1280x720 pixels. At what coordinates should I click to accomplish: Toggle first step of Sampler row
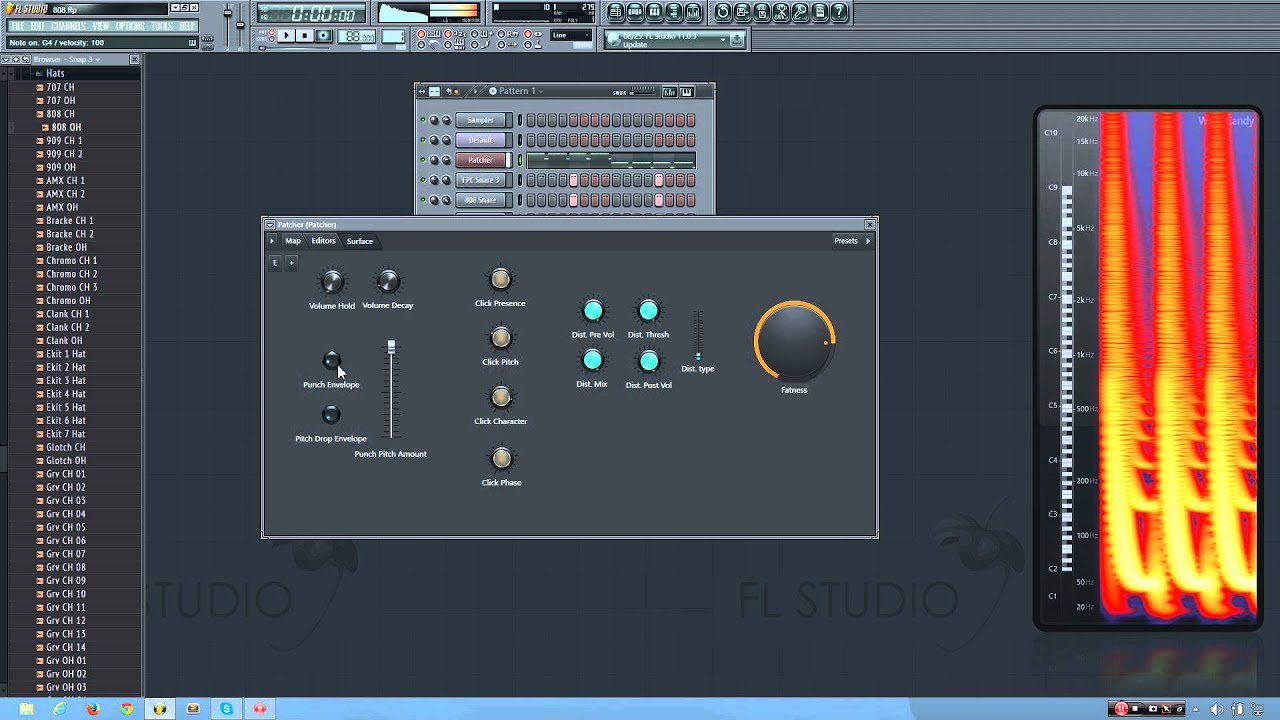pos(531,120)
